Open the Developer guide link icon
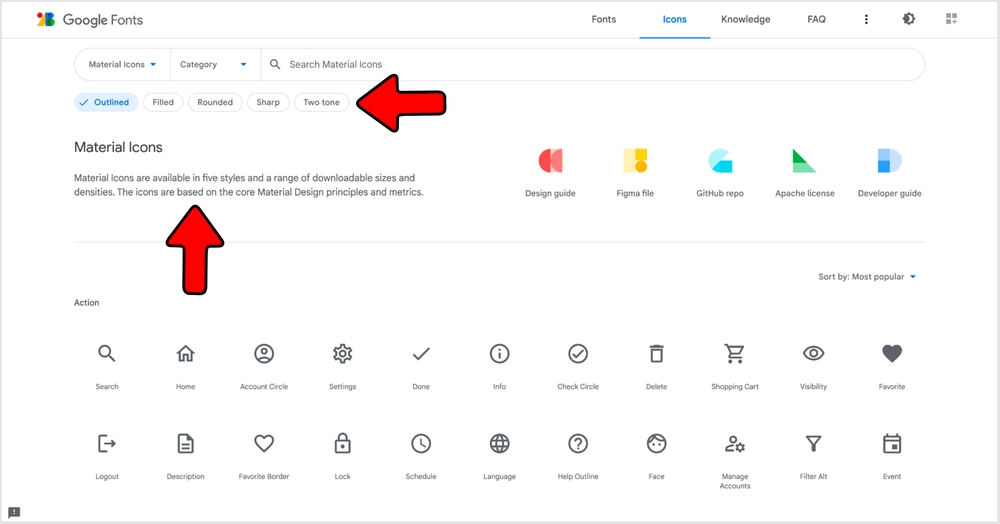Viewport: 1000px width, 524px height. pos(889,161)
